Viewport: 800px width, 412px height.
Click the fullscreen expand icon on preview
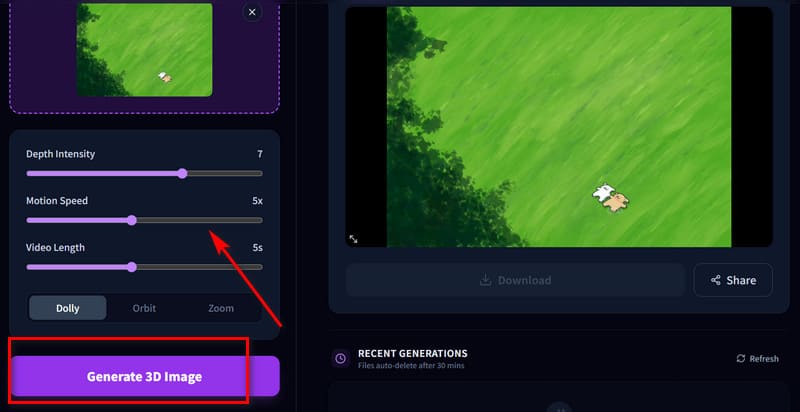(353, 239)
